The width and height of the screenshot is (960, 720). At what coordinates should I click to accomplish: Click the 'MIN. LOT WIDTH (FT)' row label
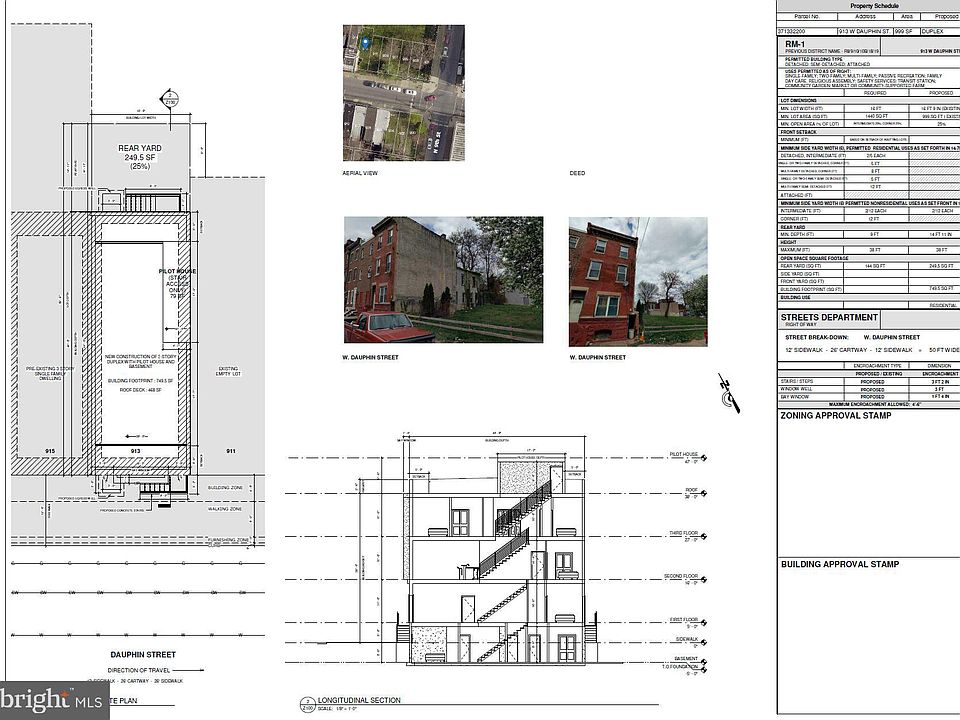tap(801, 108)
